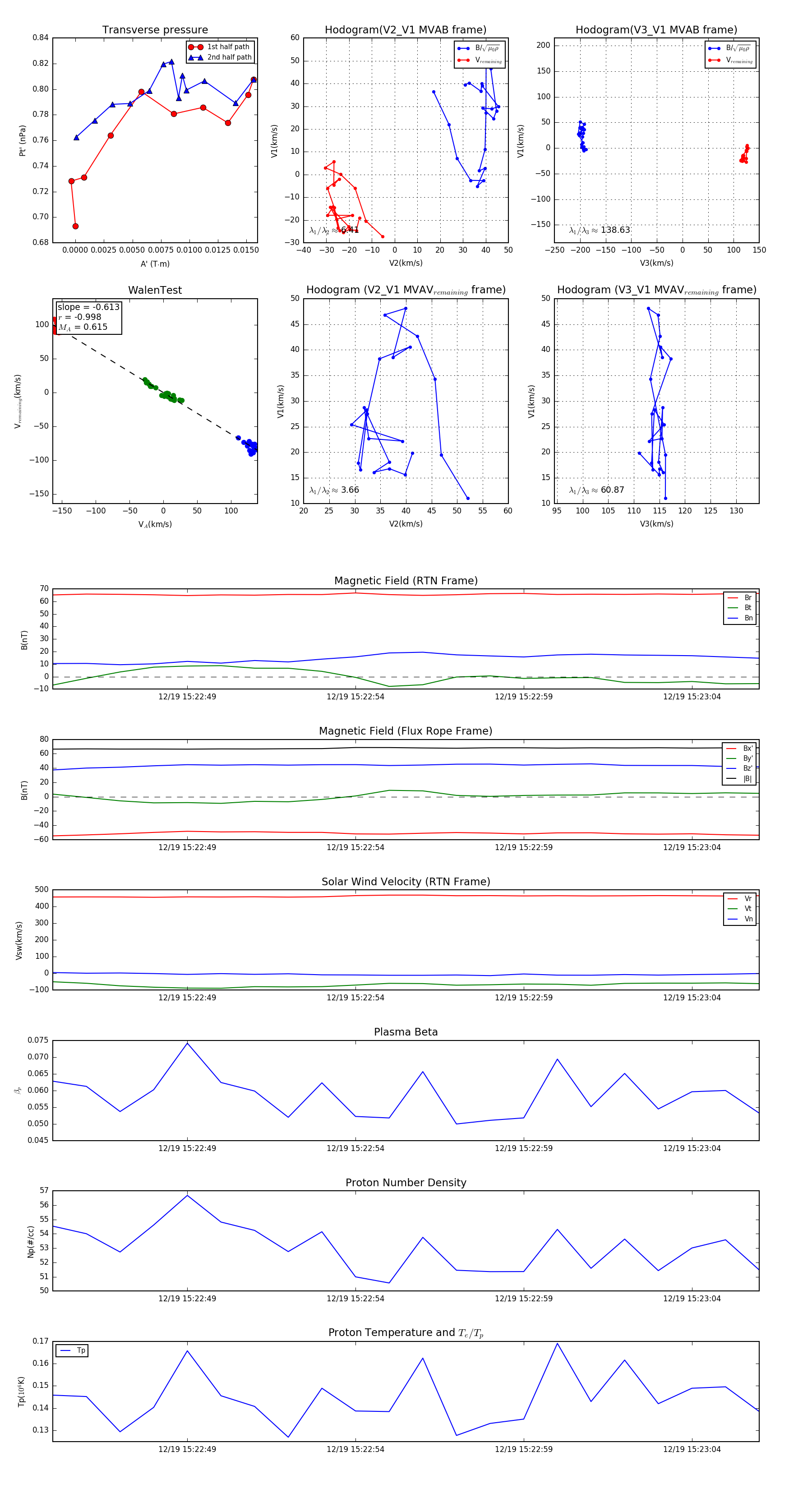This screenshot has width=812, height=1489.
Task: Click the Br legend entry in RTN field plot
Action: click(x=741, y=598)
